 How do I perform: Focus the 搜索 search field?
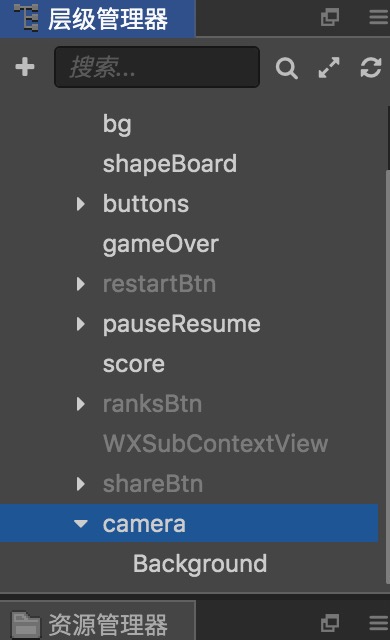pos(157,67)
